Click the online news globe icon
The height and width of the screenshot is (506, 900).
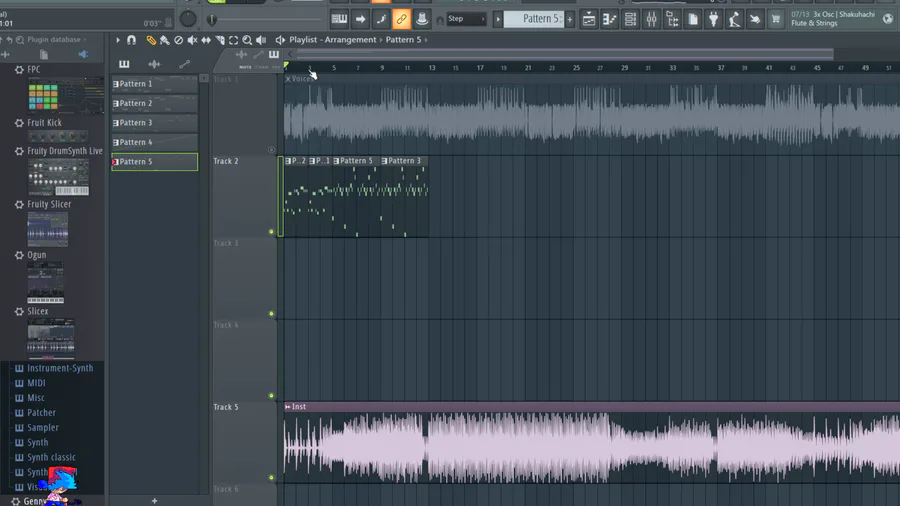point(888,19)
